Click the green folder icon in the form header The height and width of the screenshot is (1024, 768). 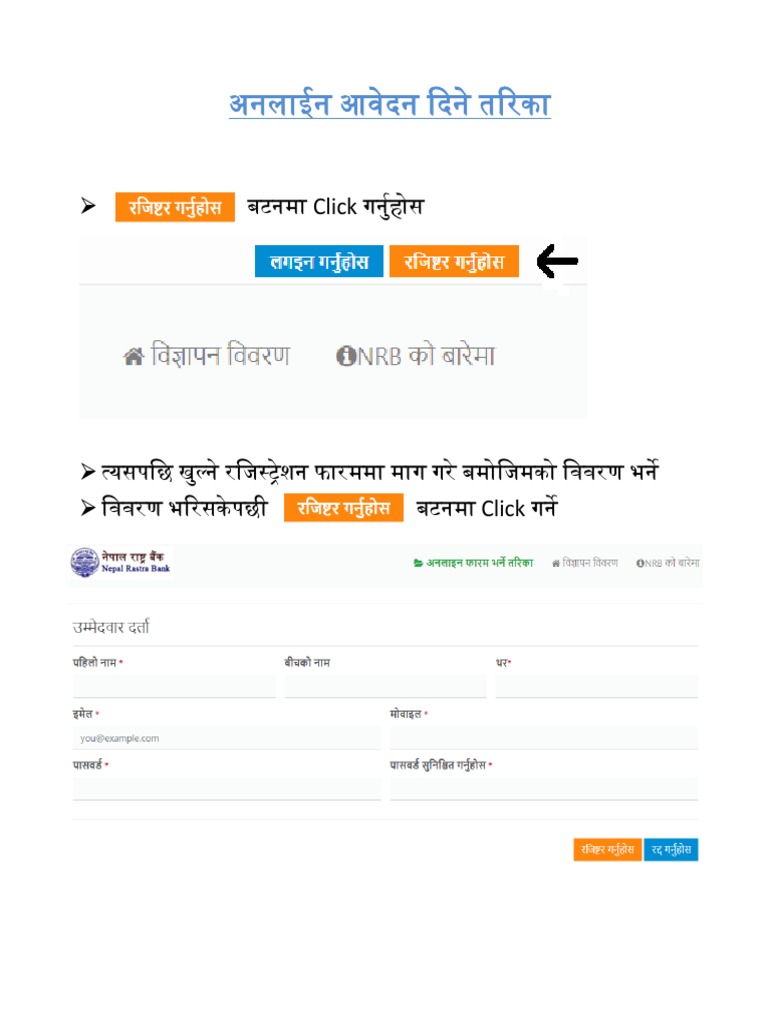pyautogui.click(x=418, y=563)
